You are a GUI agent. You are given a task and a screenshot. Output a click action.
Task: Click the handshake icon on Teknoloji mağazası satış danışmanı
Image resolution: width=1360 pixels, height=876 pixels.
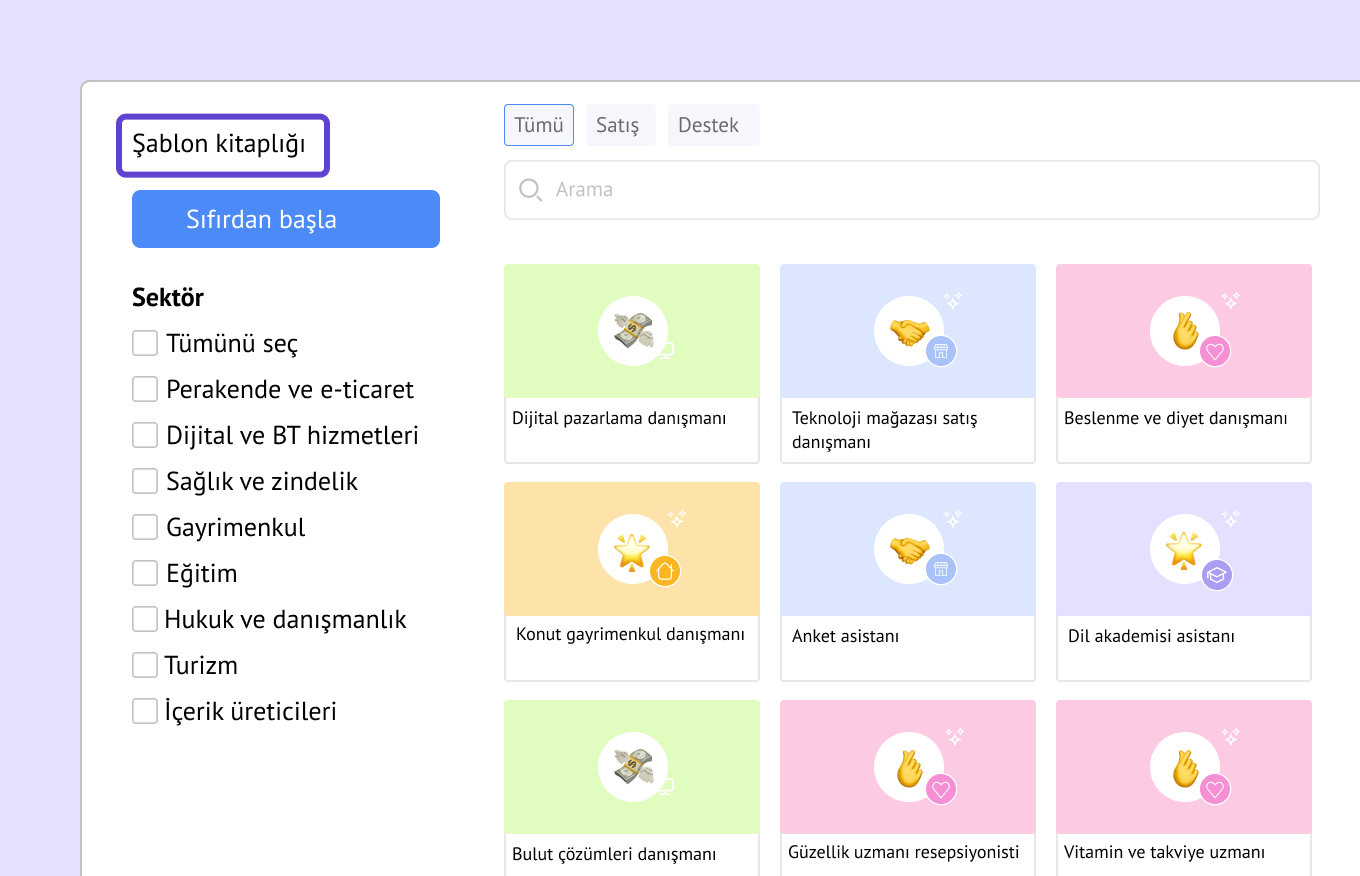tap(908, 331)
